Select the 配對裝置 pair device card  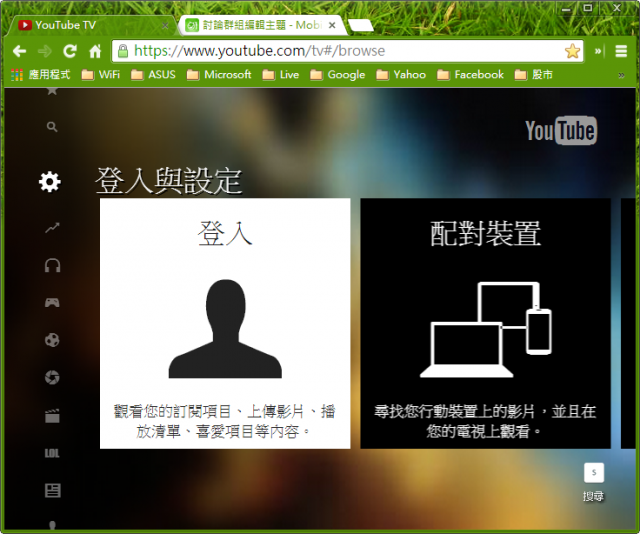(x=485, y=323)
